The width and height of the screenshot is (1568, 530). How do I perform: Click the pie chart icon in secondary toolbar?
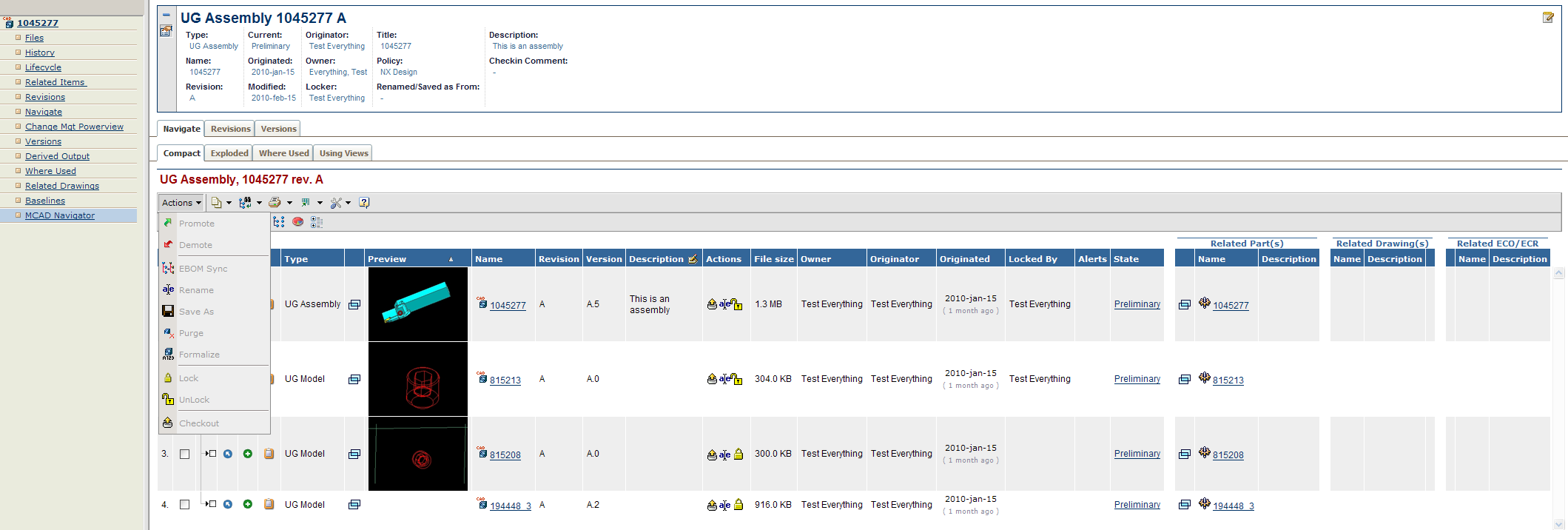297,222
